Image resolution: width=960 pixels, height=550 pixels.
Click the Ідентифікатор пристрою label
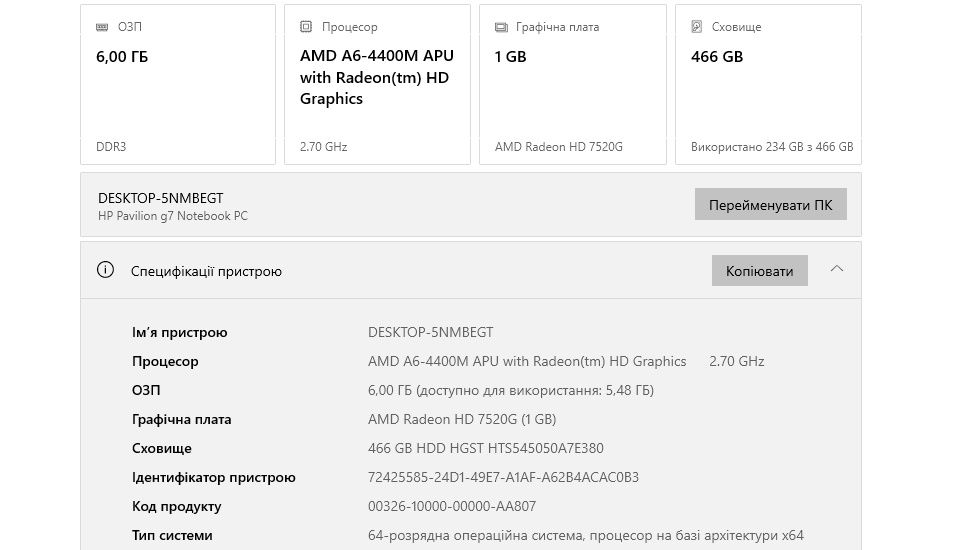214,477
